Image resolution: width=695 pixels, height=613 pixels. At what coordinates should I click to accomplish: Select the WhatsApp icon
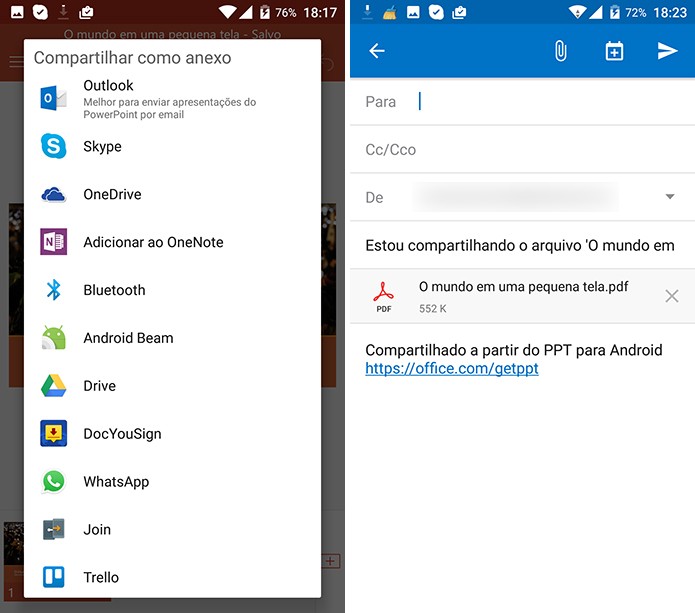click(53, 481)
